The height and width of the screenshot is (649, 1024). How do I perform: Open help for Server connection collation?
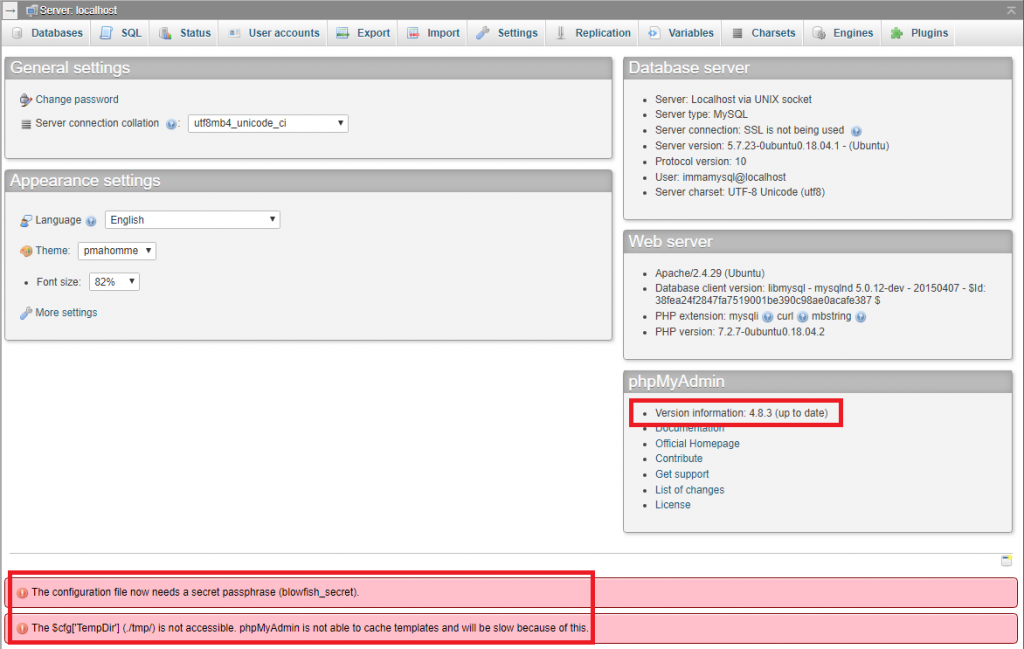171,124
